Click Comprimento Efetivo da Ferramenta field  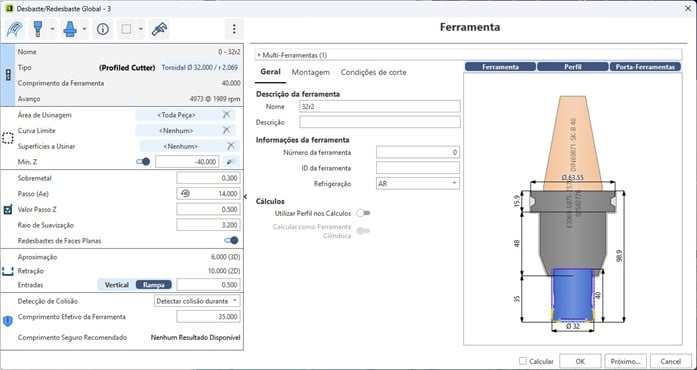(x=208, y=317)
